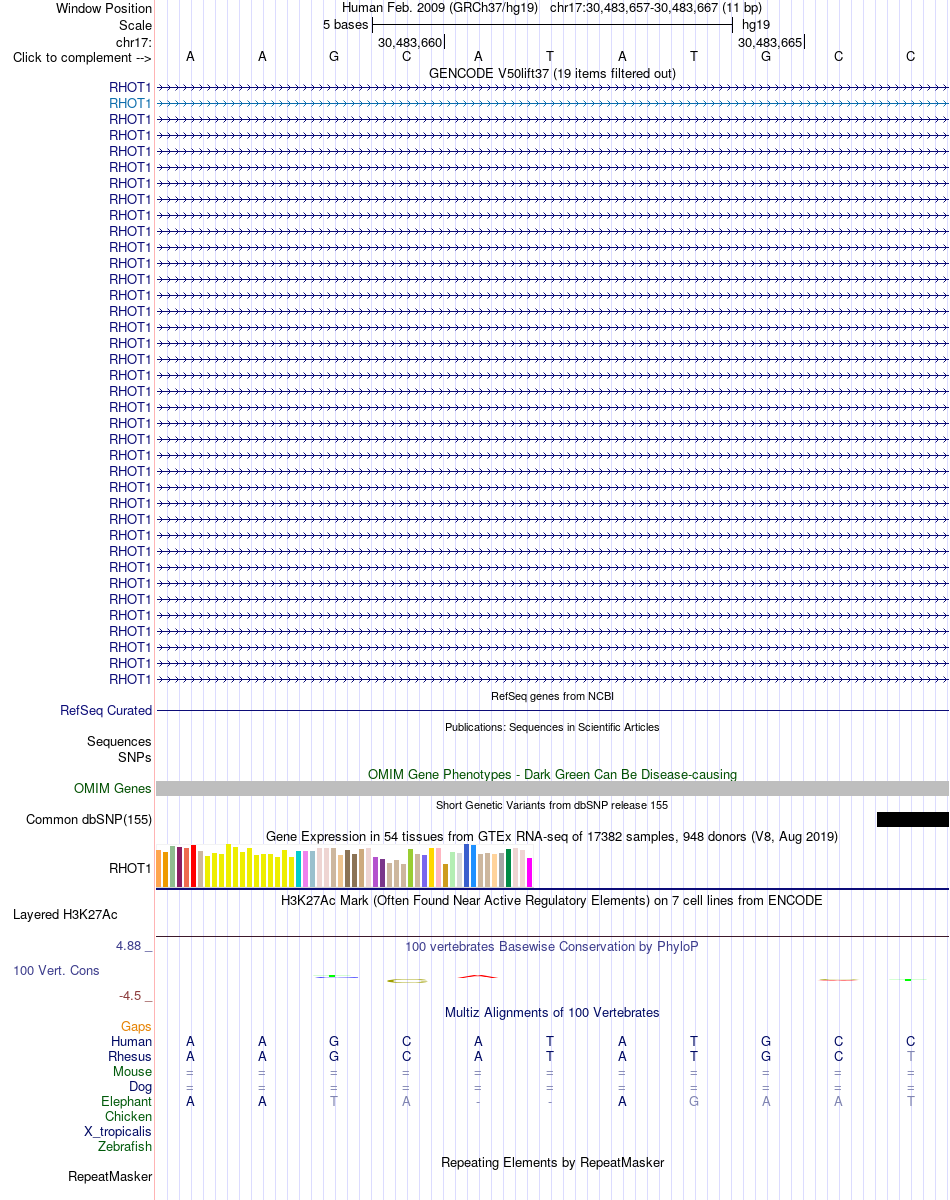Click the Scale ruler label
This screenshot has height=1200, width=950.
pos(134,25)
